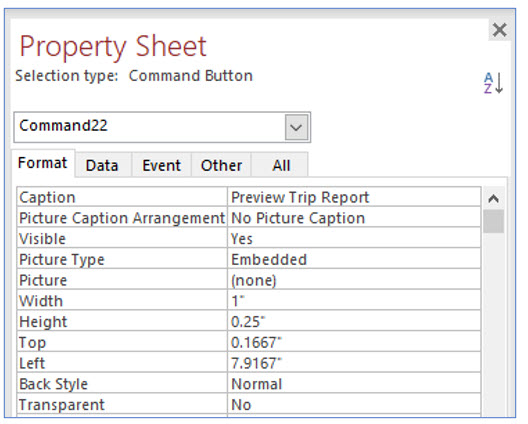Sort properties alphabetically with the AZ icon
This screenshot has height=424, width=528.
click(493, 83)
